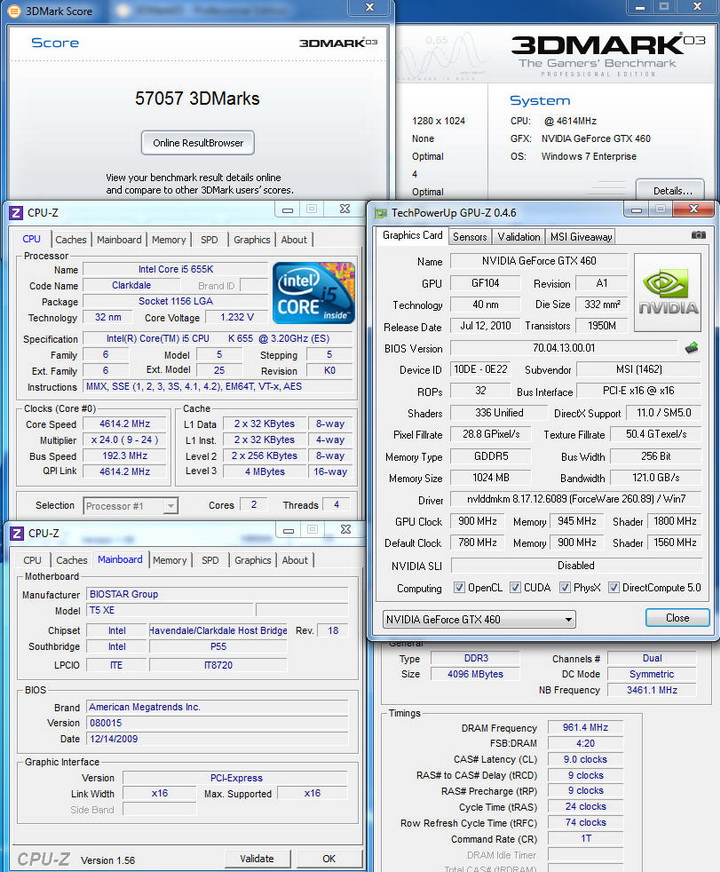Image resolution: width=720 pixels, height=872 pixels.
Task: Click the Manufacturer BIOSTAR Group field
Action: coord(217,594)
